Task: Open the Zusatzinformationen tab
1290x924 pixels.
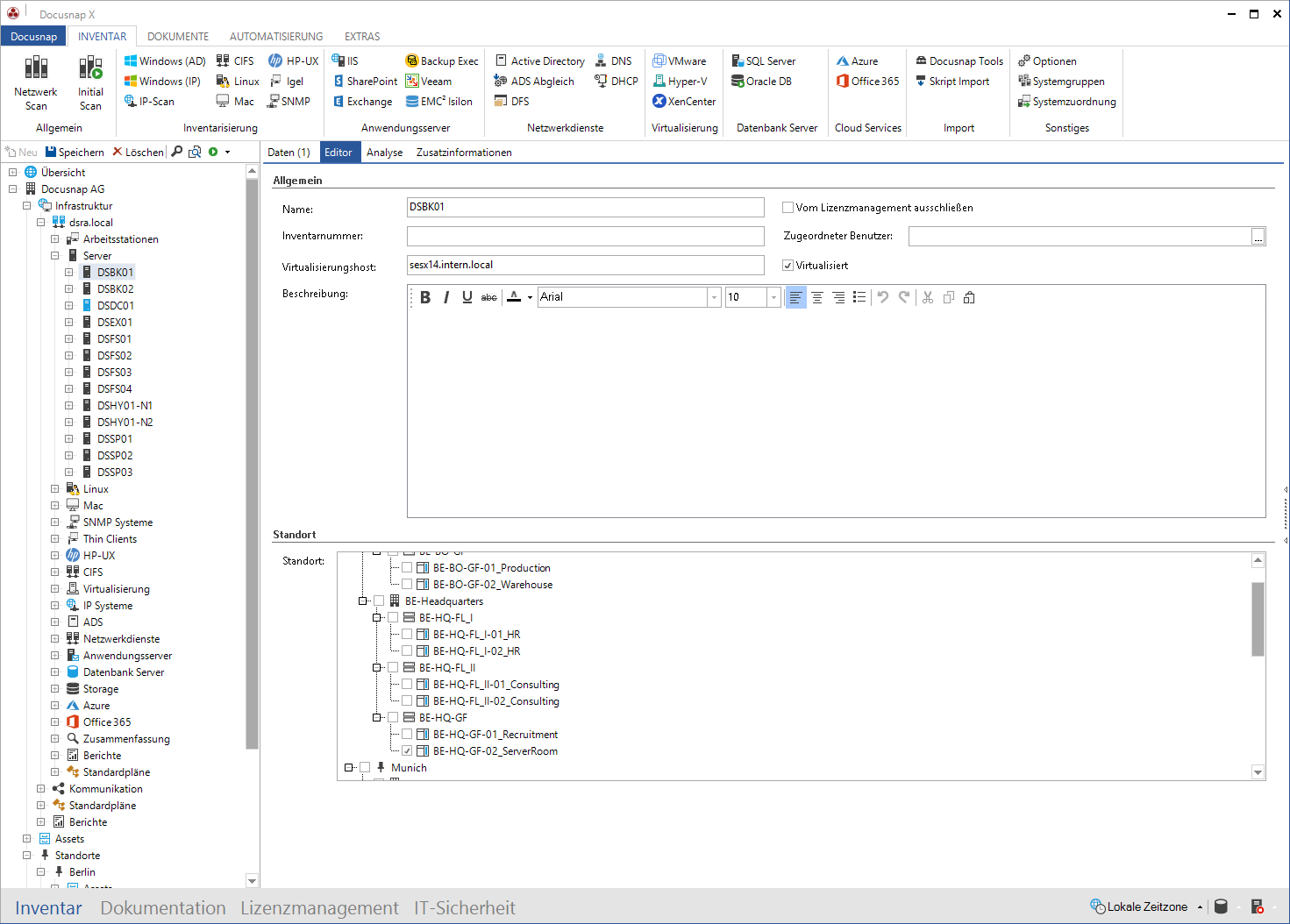Action: click(x=464, y=153)
